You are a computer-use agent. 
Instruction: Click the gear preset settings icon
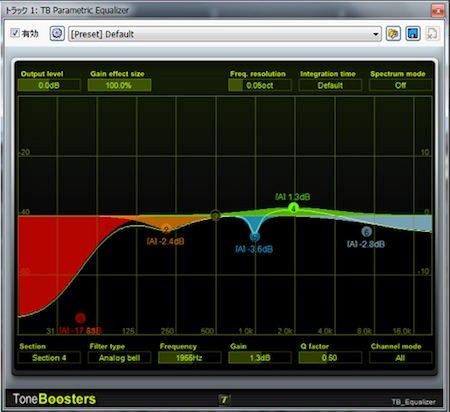pyautogui.click(x=57, y=33)
